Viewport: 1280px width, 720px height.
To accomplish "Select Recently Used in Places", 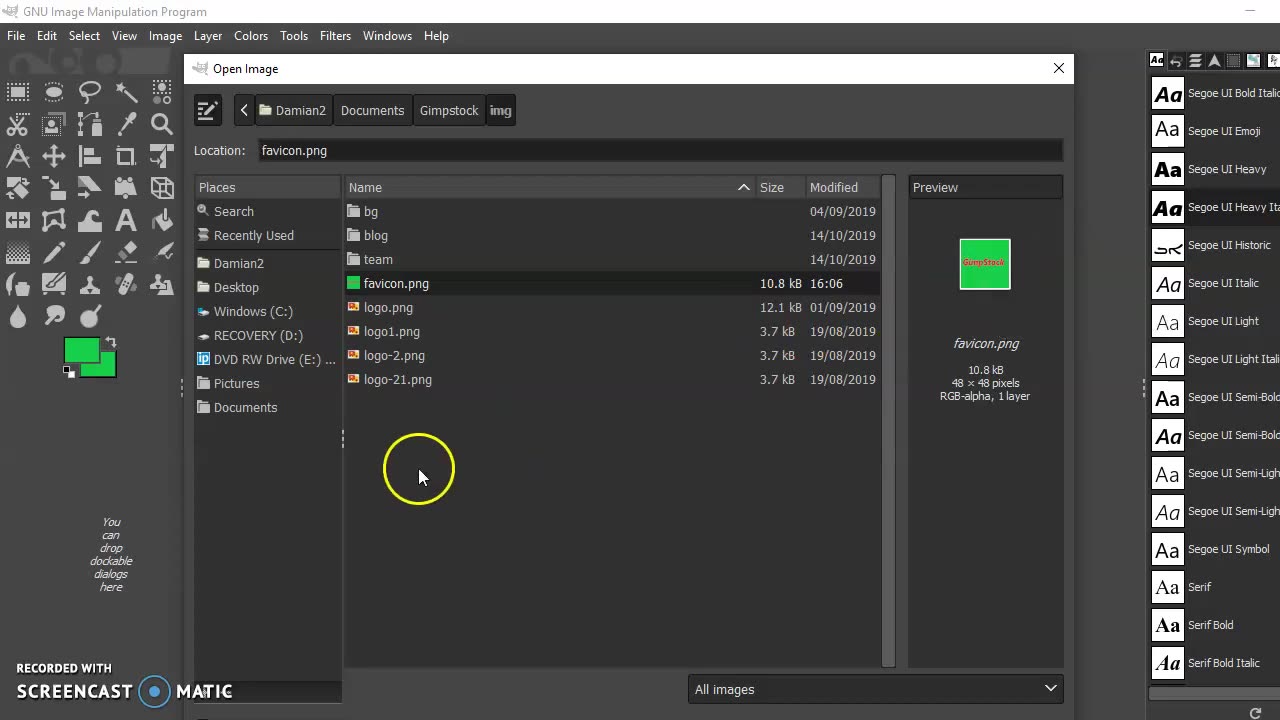I will pyautogui.click(x=268, y=235).
